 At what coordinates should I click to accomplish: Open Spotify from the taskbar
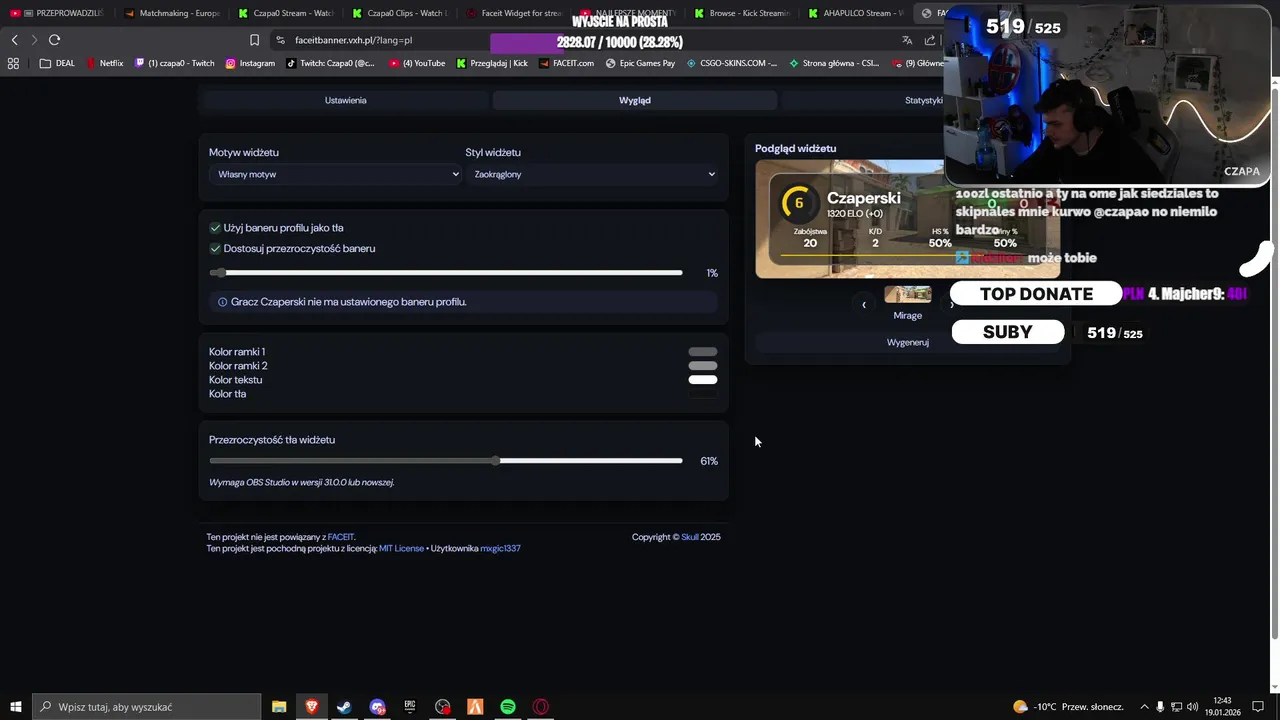coord(508,707)
